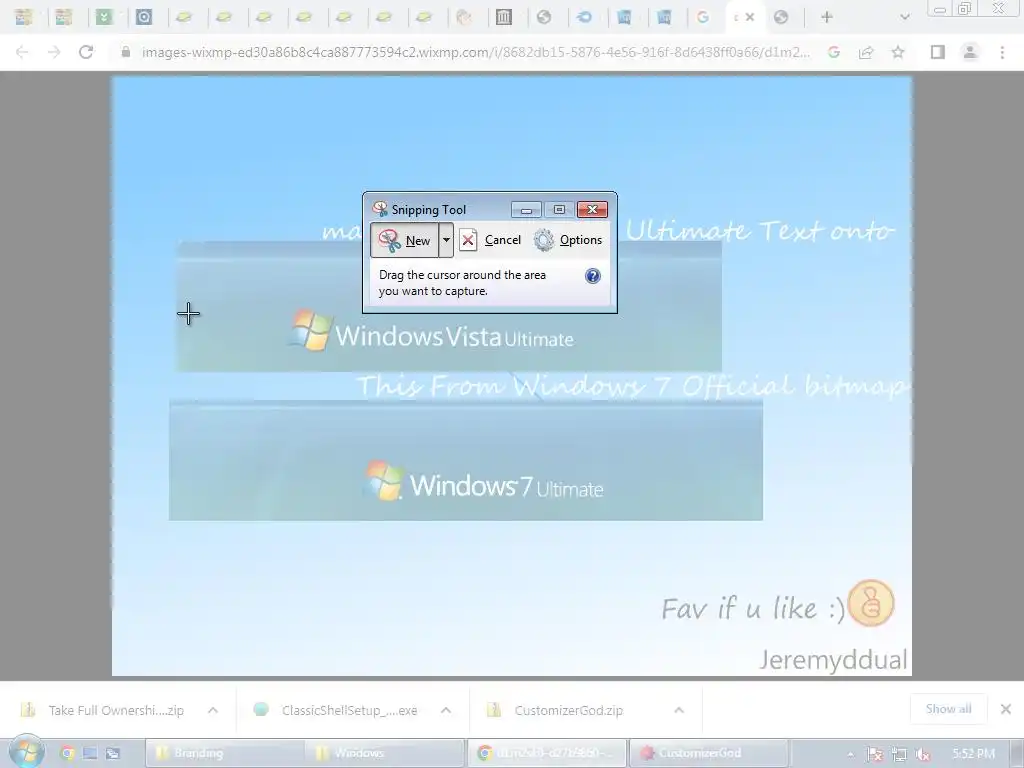The width and height of the screenshot is (1024, 768).
Task: Click the muted volume tray icon
Action: pos(923,754)
